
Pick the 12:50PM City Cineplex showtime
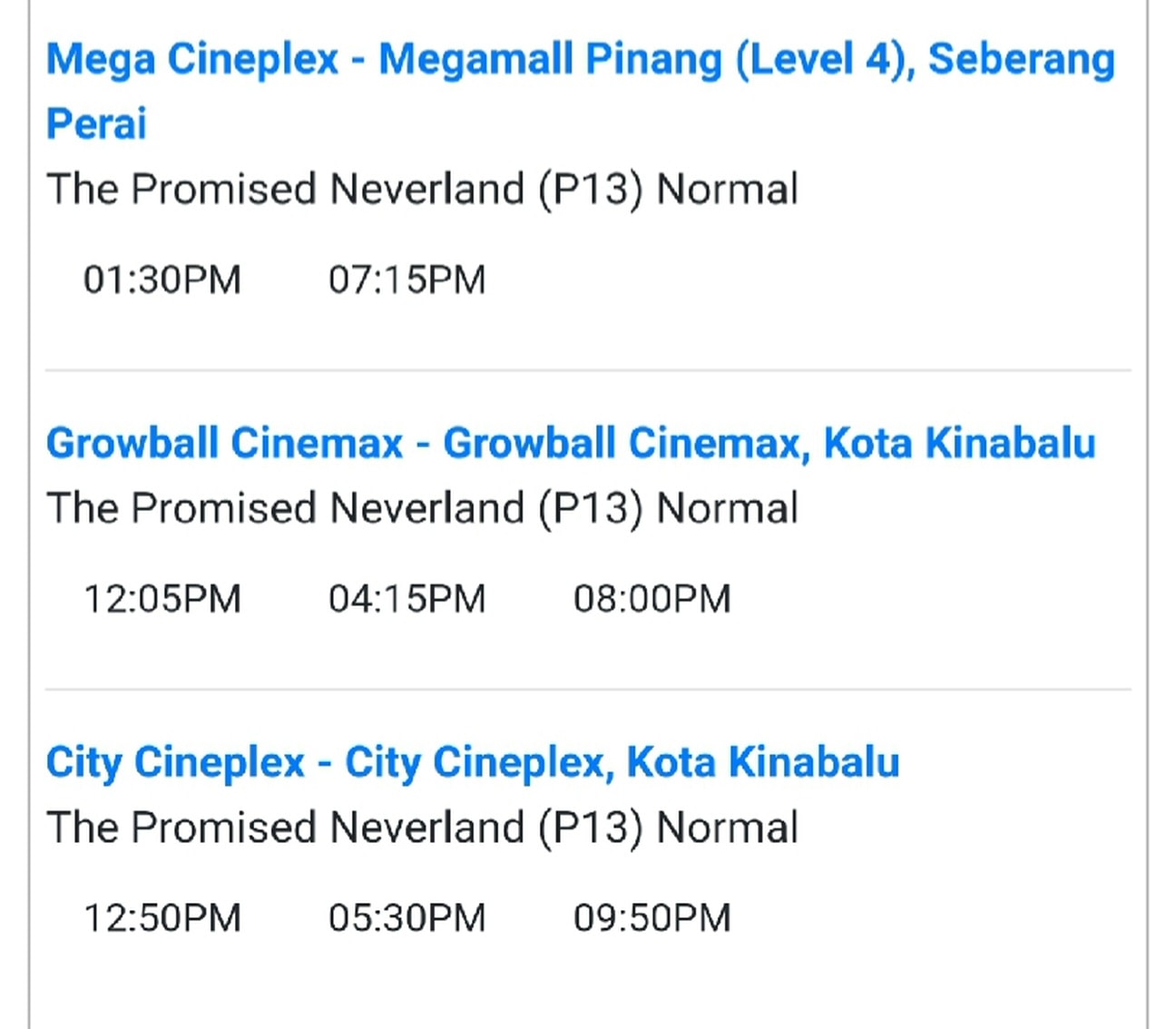click(162, 918)
